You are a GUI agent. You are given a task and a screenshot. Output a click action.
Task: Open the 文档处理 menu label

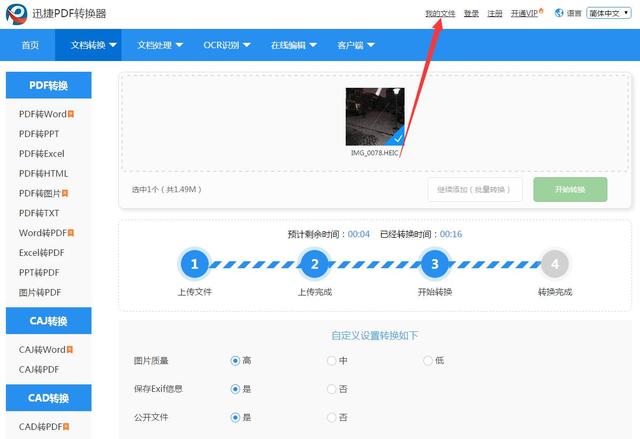[154, 45]
